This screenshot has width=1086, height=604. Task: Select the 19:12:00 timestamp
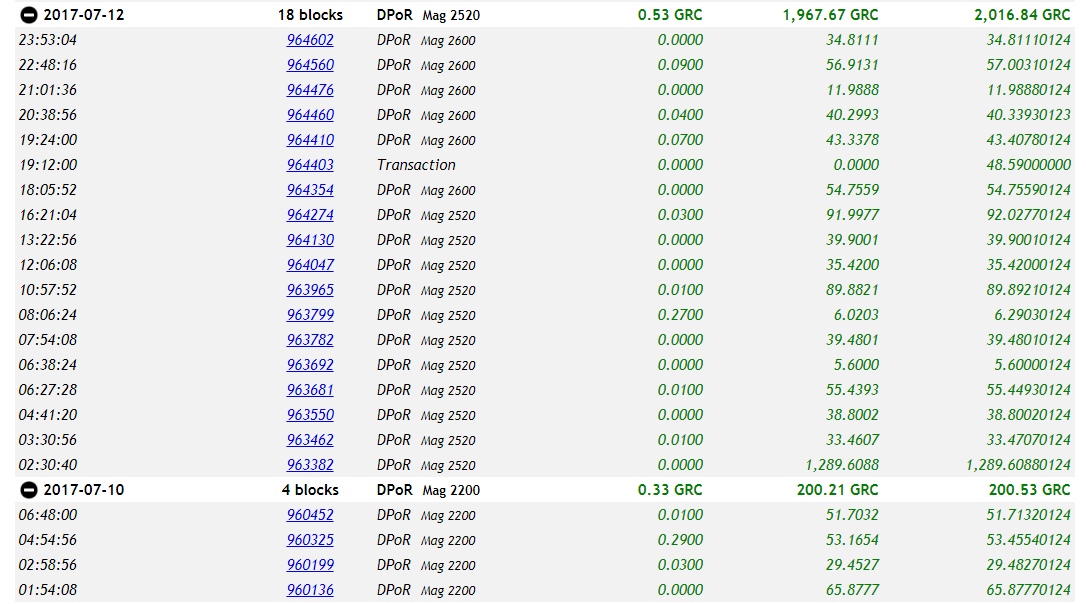(x=48, y=165)
